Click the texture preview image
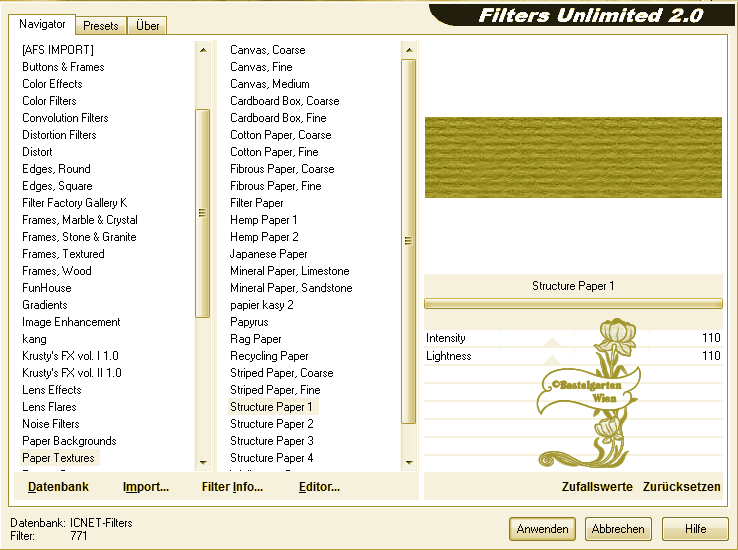The height and width of the screenshot is (550, 738). pos(573,157)
